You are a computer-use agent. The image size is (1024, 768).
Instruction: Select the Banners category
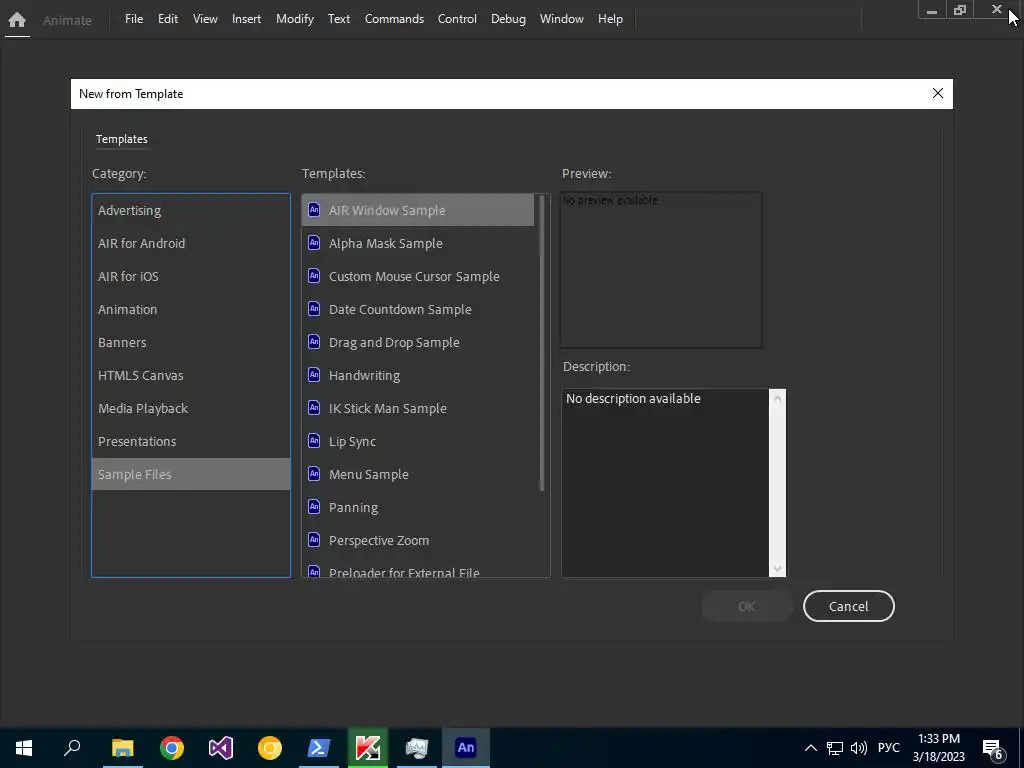coord(191,342)
